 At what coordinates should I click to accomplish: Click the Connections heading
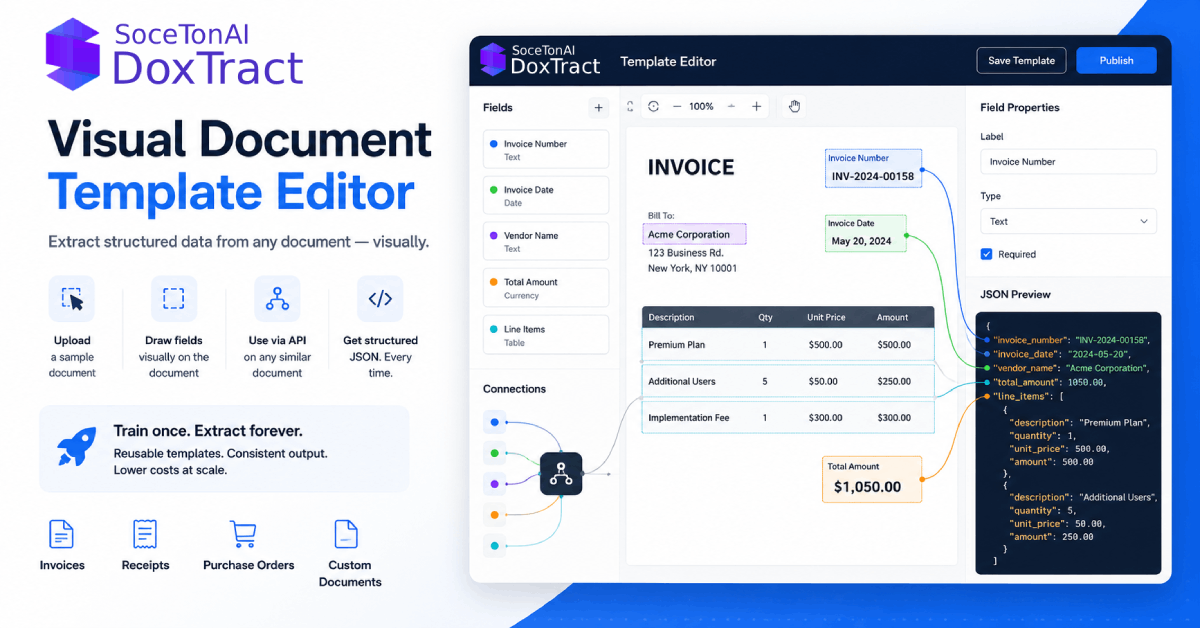[x=514, y=388]
